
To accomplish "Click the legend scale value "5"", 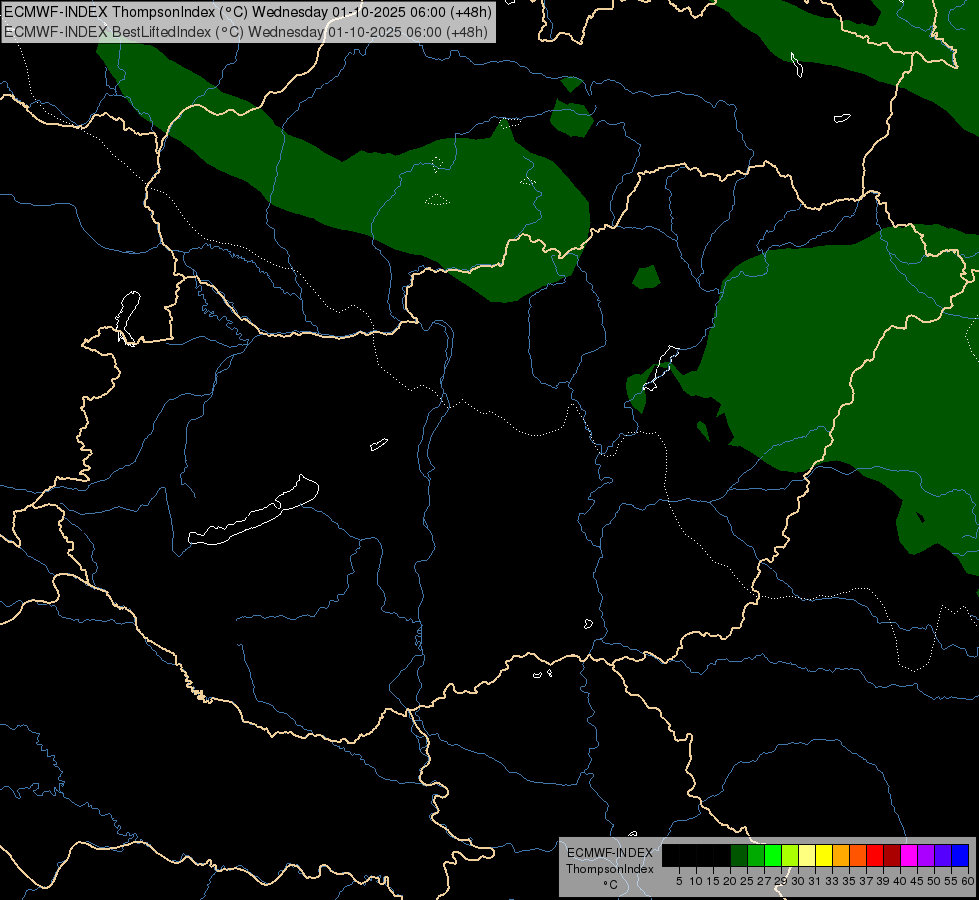I will pyautogui.click(x=679, y=881).
